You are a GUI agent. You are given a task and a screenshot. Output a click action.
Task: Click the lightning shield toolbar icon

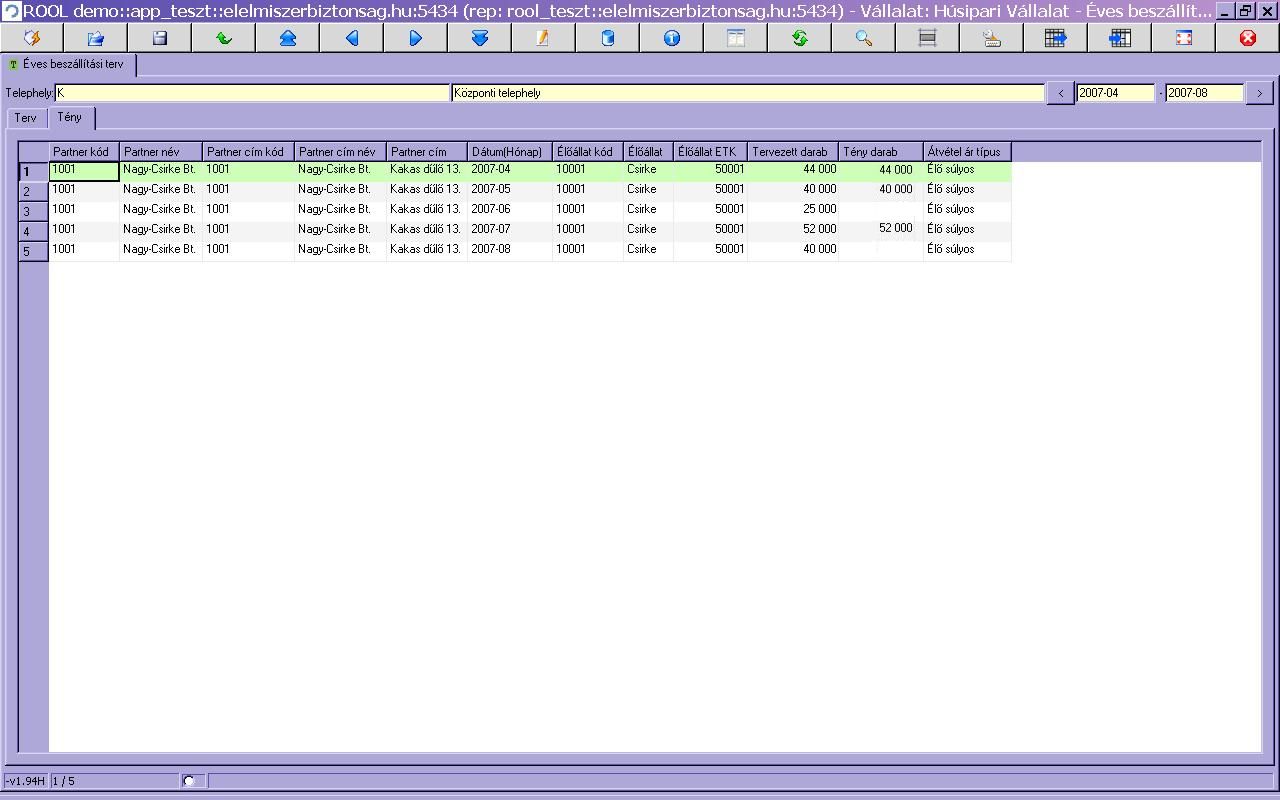[32, 38]
